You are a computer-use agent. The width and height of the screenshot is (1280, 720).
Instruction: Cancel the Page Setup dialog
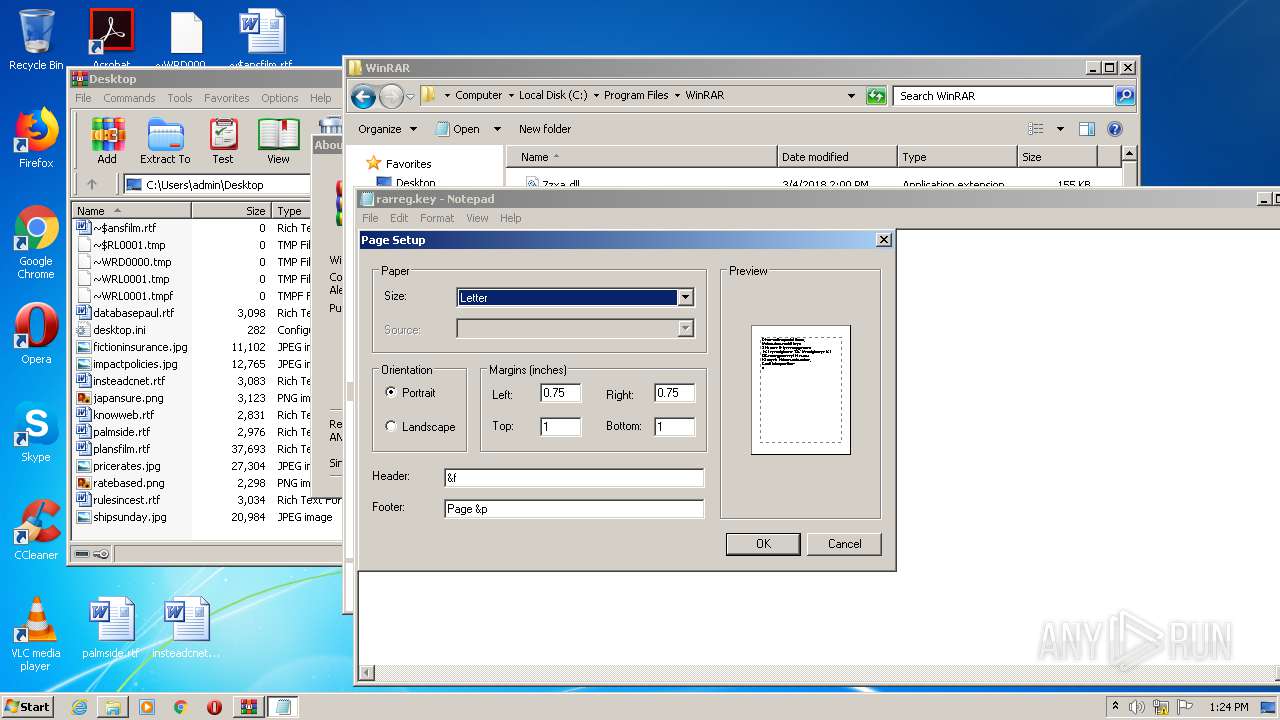pos(844,544)
